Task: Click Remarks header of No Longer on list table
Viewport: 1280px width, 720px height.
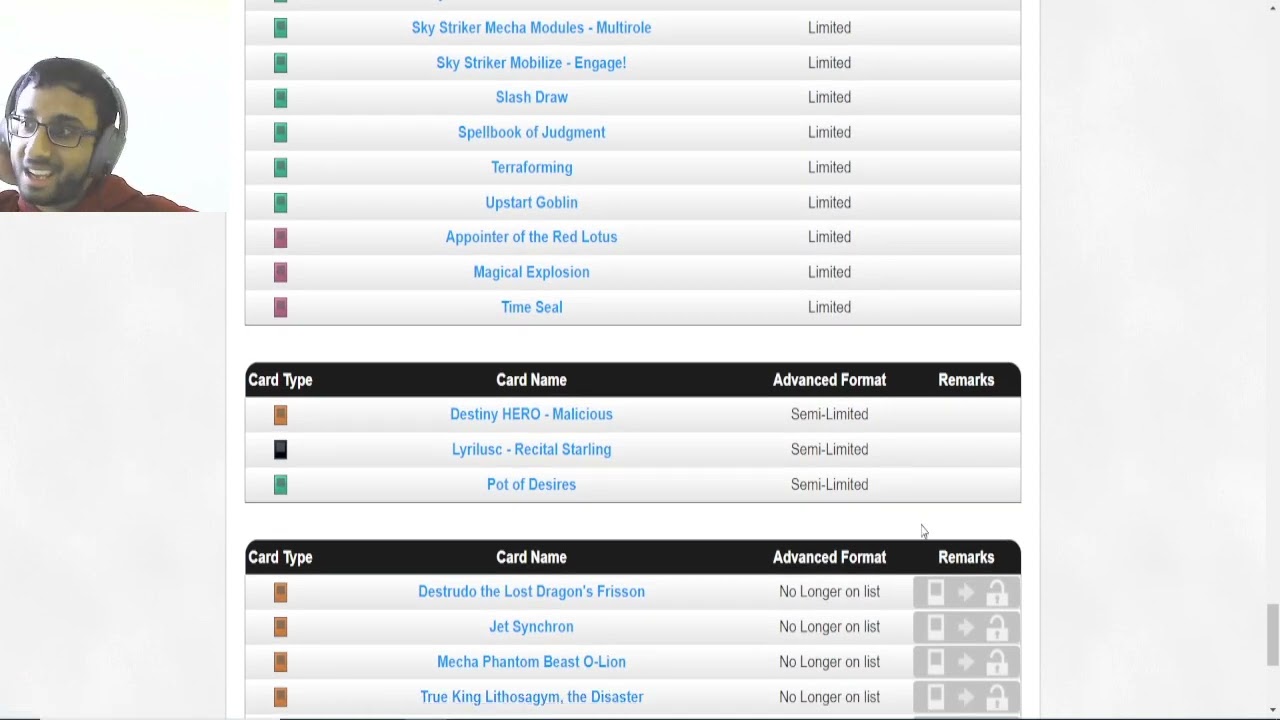Action: coord(966,557)
